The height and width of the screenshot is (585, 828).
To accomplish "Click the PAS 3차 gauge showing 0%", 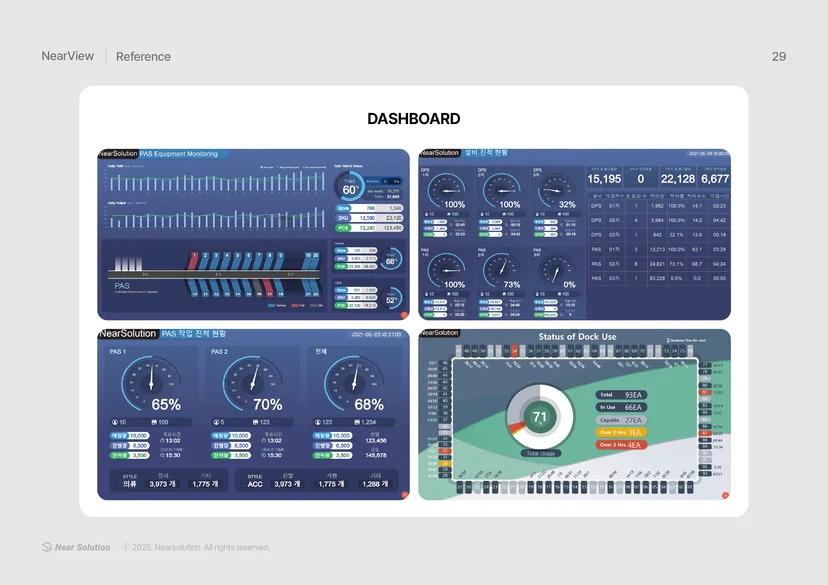I will click(x=556, y=270).
